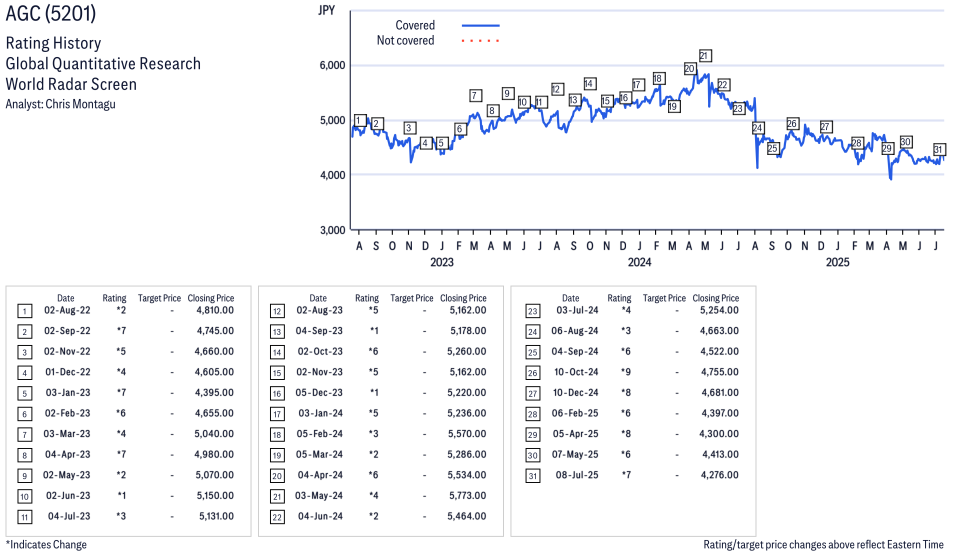The width and height of the screenshot is (955, 551).
Task: Click chart marker 1 near August 2022
Action: click(360, 121)
